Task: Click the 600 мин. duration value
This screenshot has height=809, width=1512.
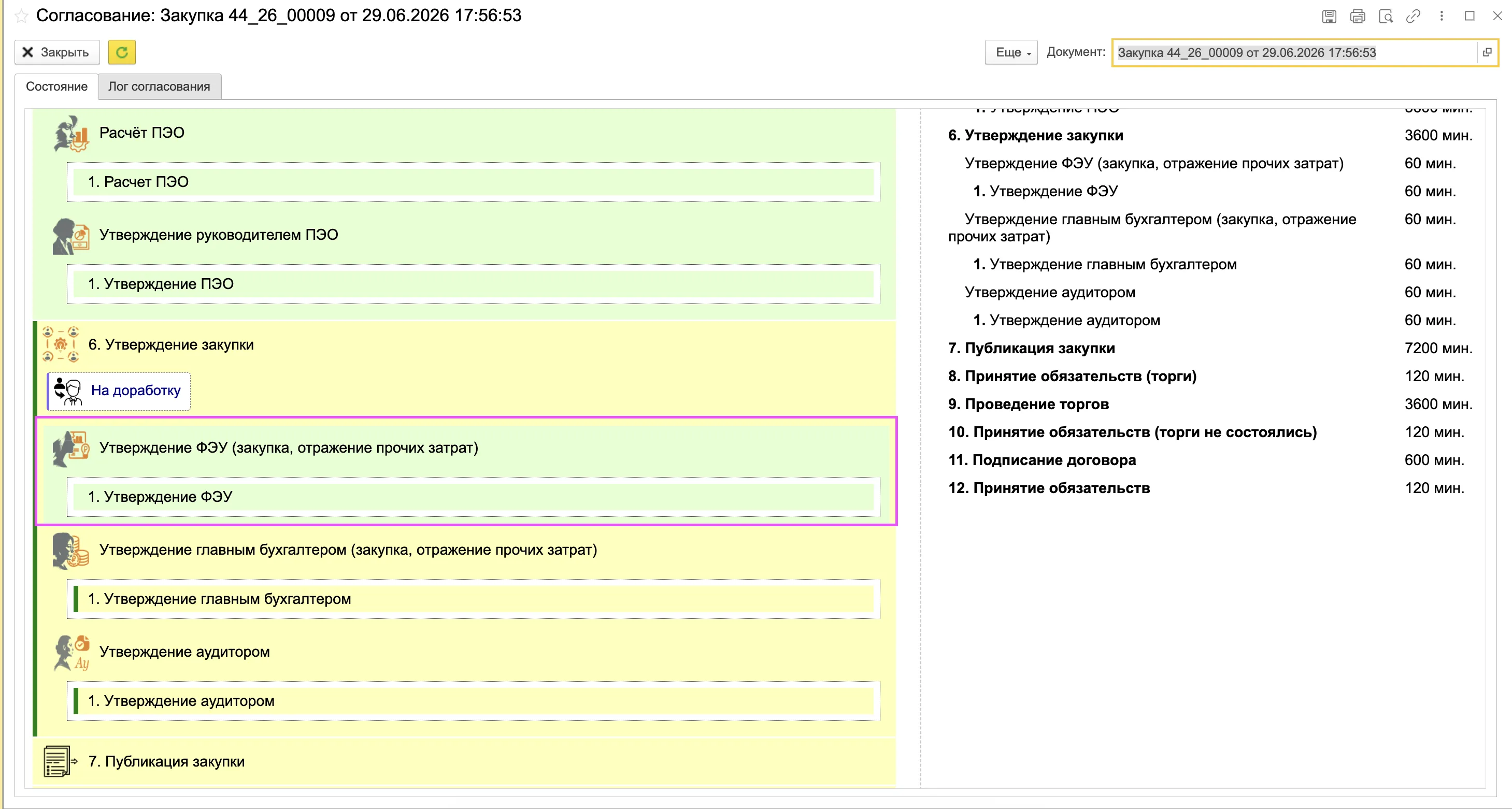Action: pyautogui.click(x=1434, y=460)
